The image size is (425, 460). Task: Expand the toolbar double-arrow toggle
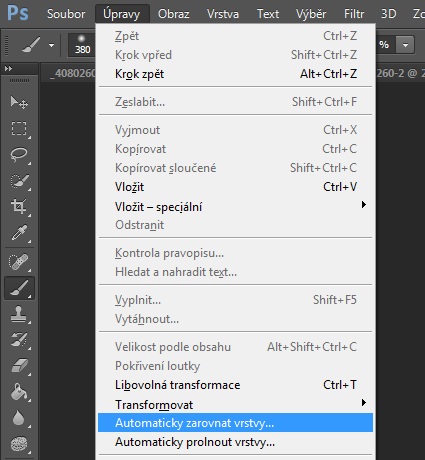coord(8,69)
